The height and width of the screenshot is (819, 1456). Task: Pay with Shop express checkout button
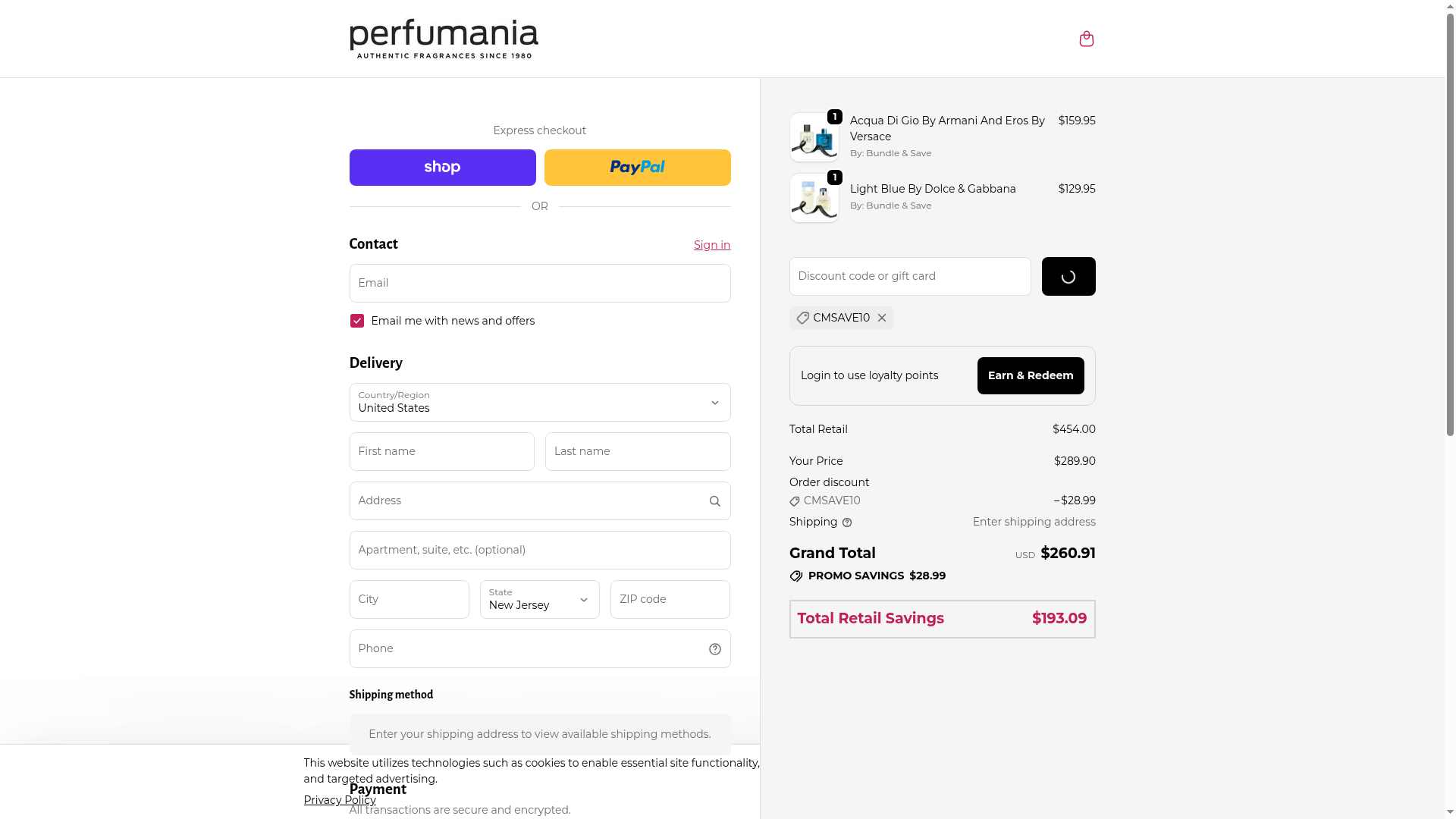point(442,168)
